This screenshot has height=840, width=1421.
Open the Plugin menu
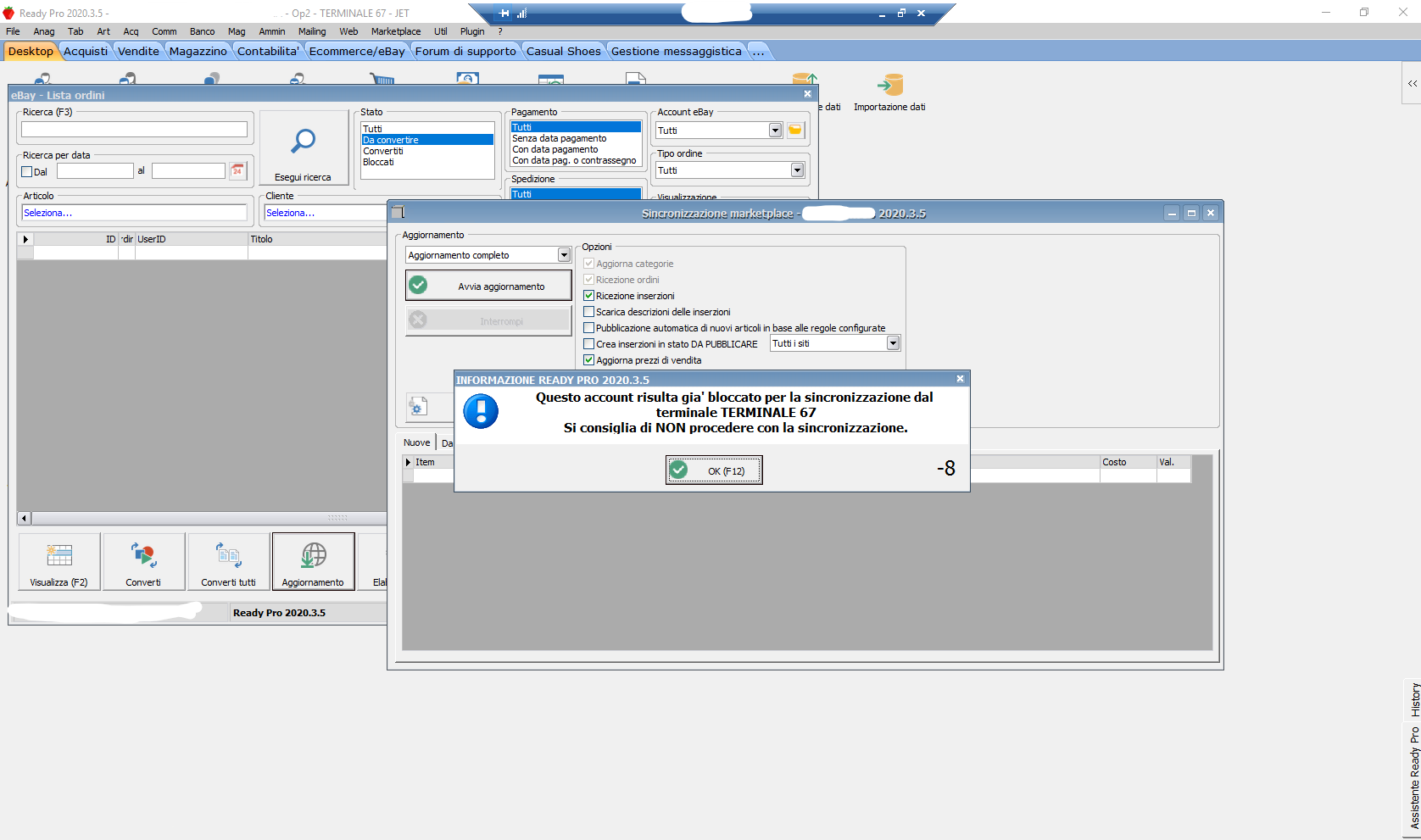point(472,31)
